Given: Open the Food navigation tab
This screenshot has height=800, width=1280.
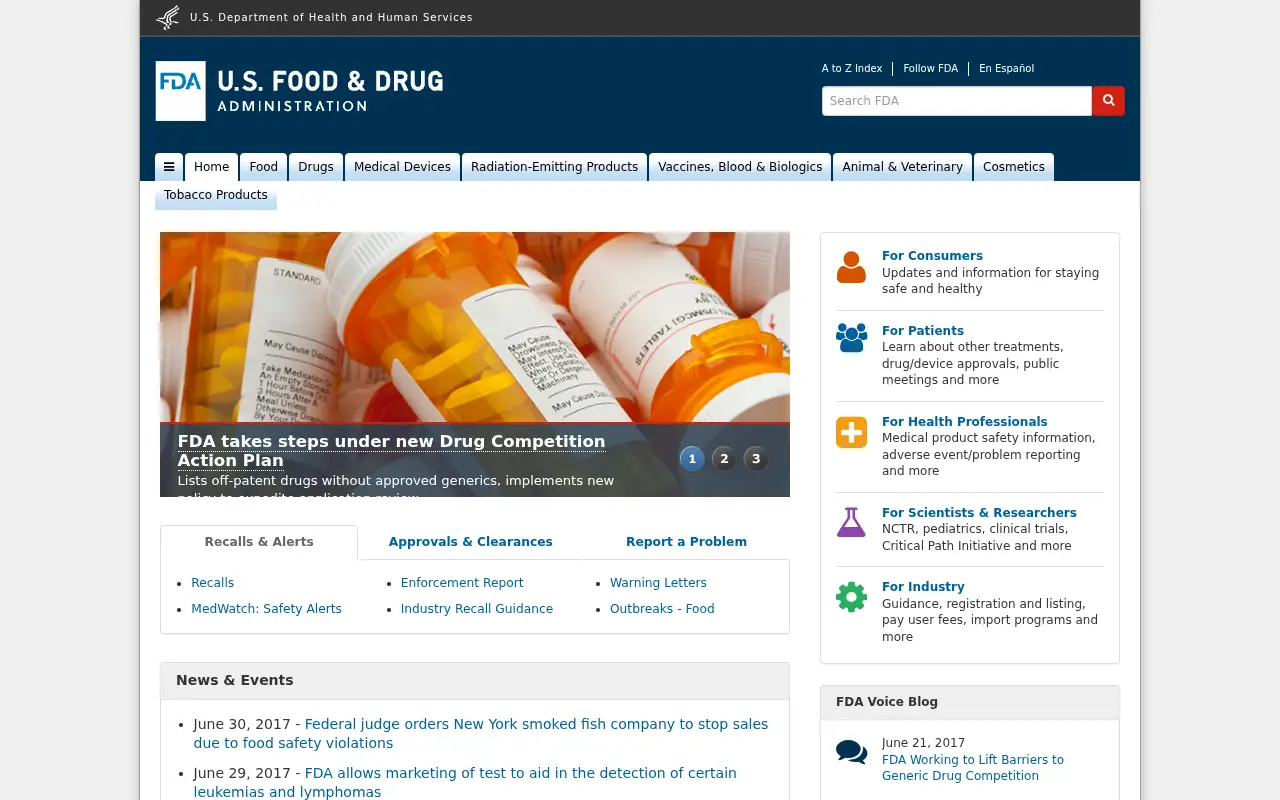Looking at the screenshot, I should click(x=264, y=167).
